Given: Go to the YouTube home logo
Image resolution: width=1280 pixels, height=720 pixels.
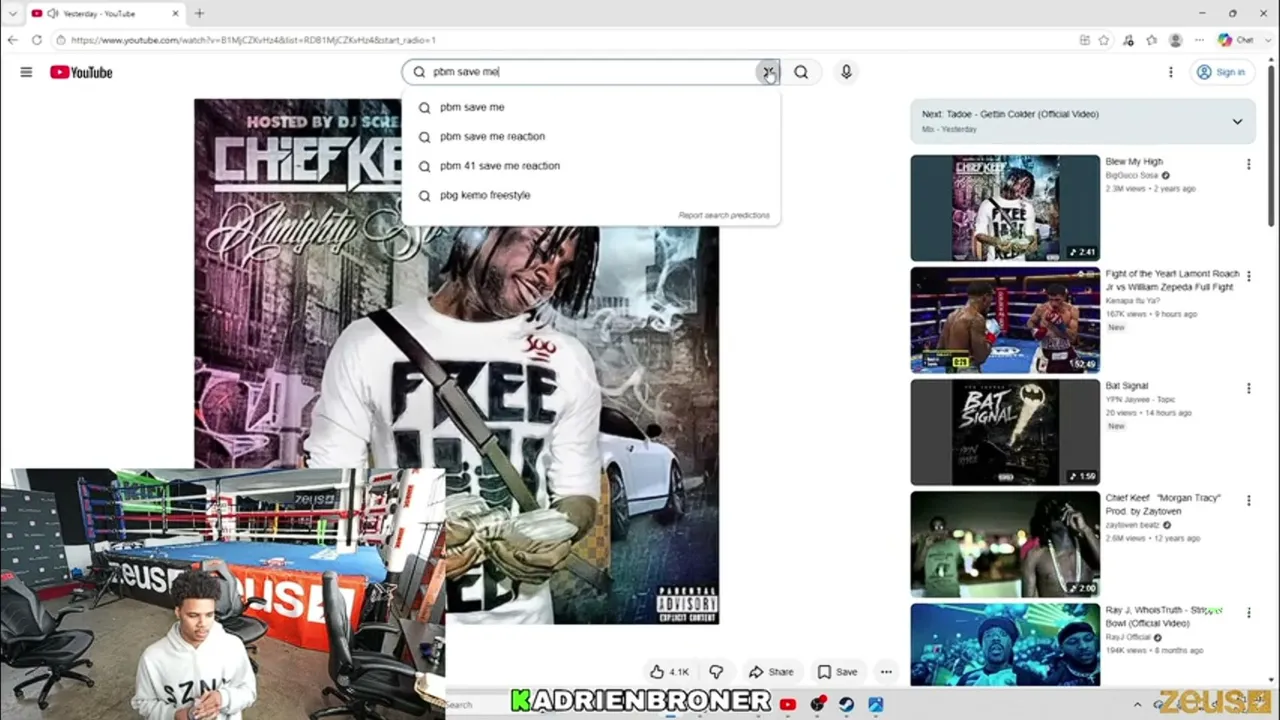Looking at the screenshot, I should coord(81,72).
